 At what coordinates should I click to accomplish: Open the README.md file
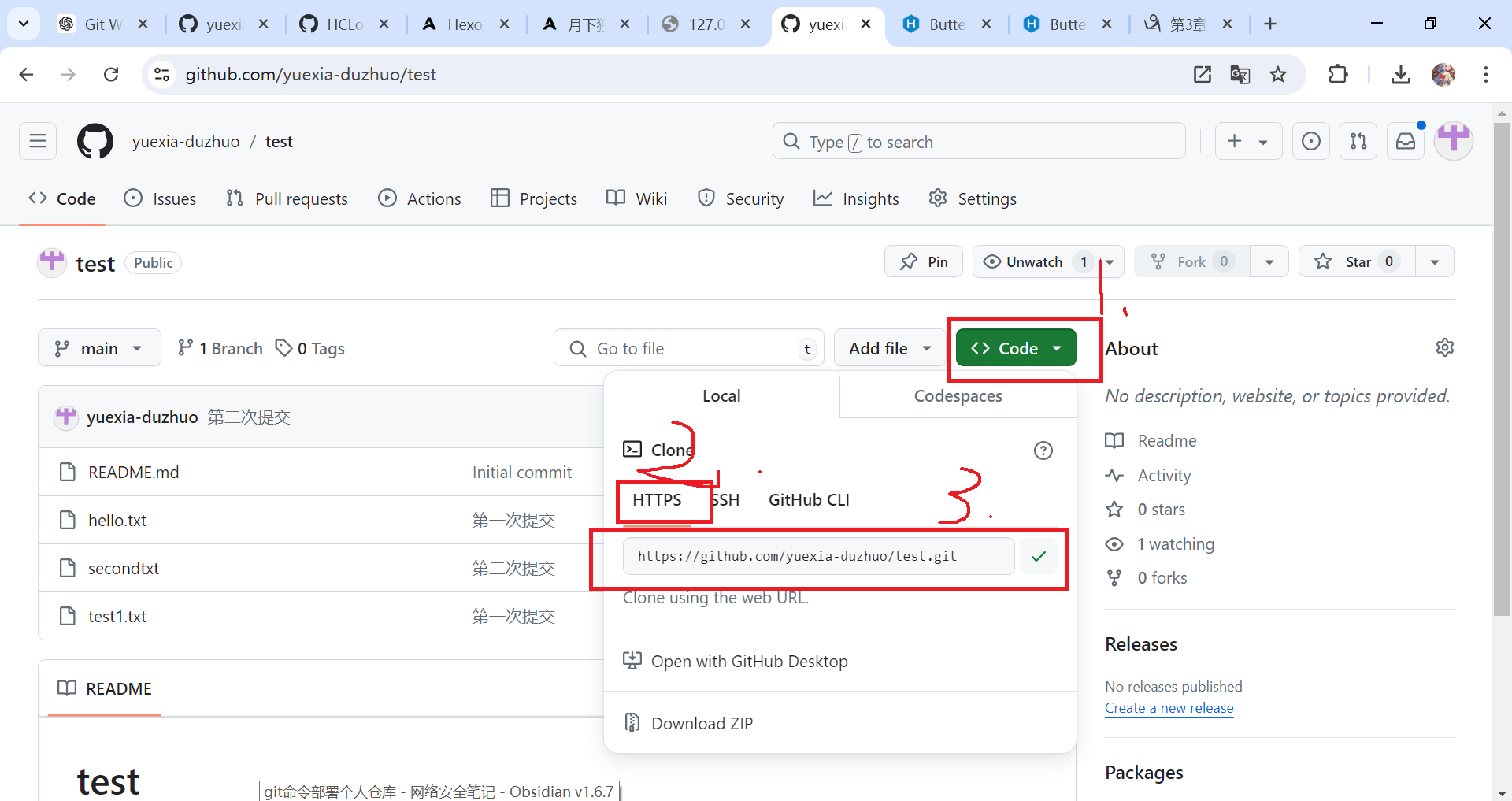coord(133,472)
